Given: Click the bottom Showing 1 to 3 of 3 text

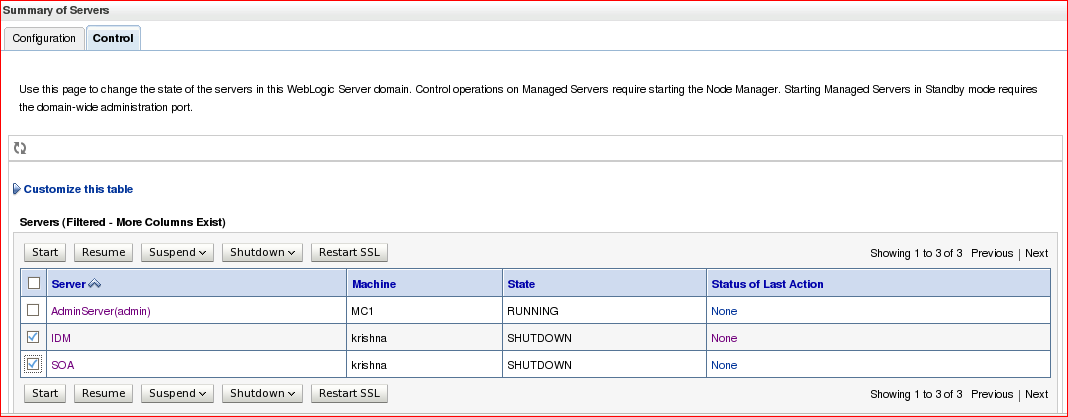Looking at the screenshot, I should (x=916, y=394).
